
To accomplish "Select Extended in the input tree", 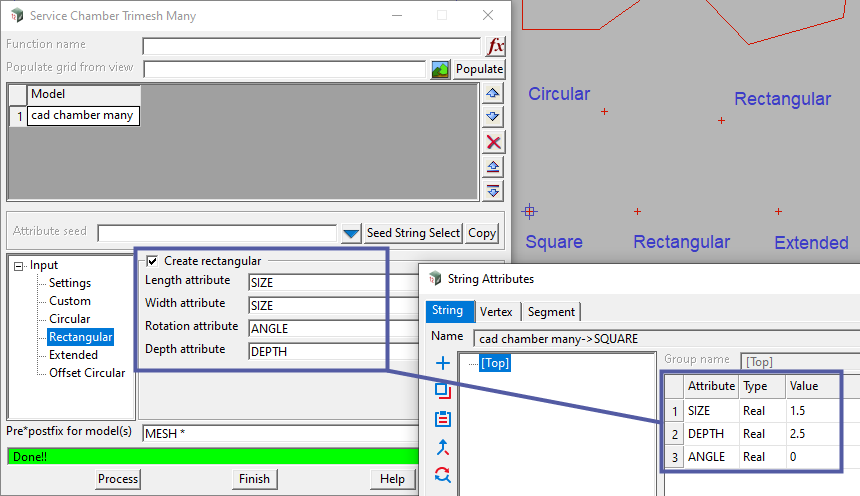I will 73,355.
